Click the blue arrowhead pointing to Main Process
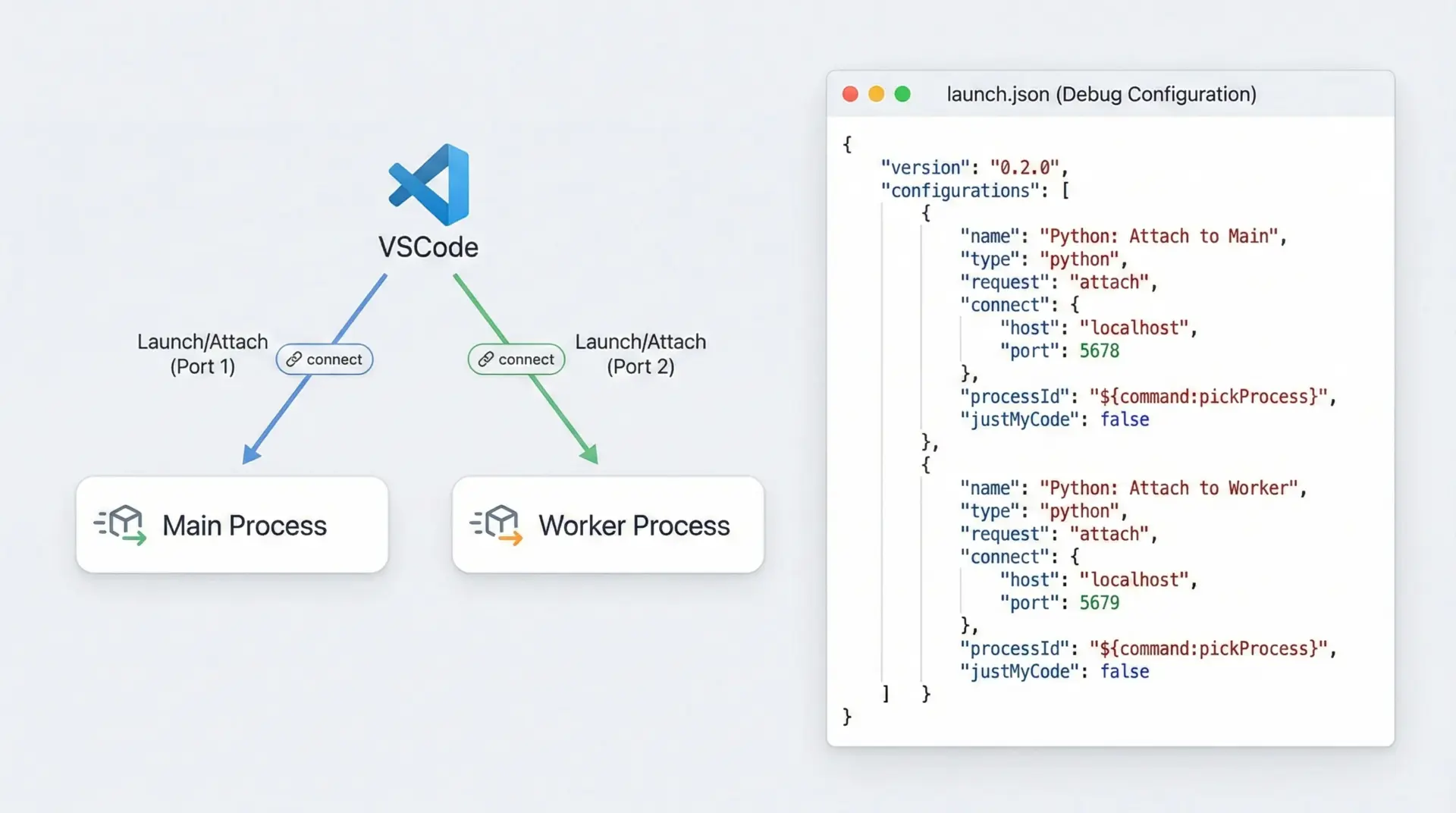 tap(250, 454)
